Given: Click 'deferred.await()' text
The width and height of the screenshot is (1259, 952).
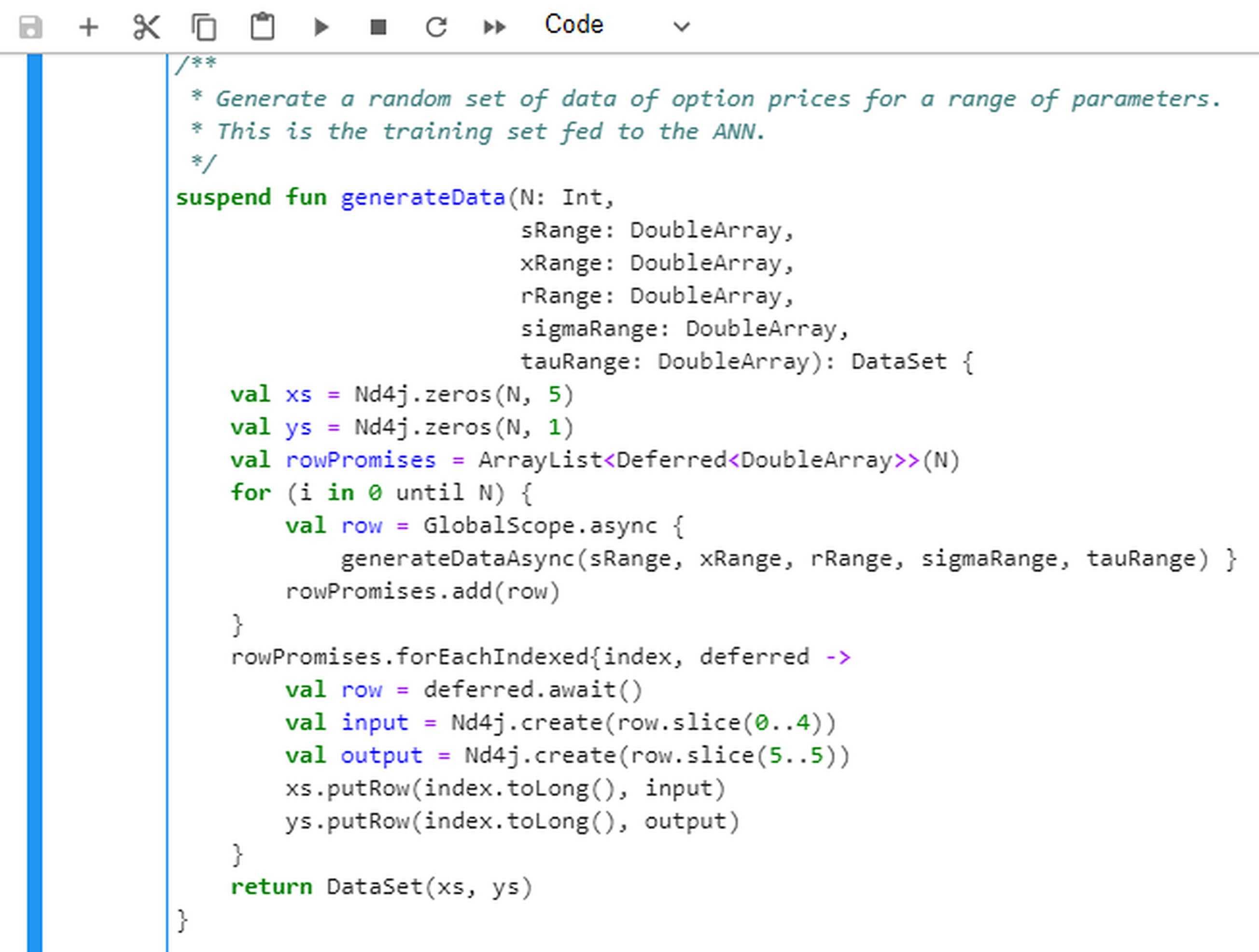Looking at the screenshot, I should click(x=533, y=690).
